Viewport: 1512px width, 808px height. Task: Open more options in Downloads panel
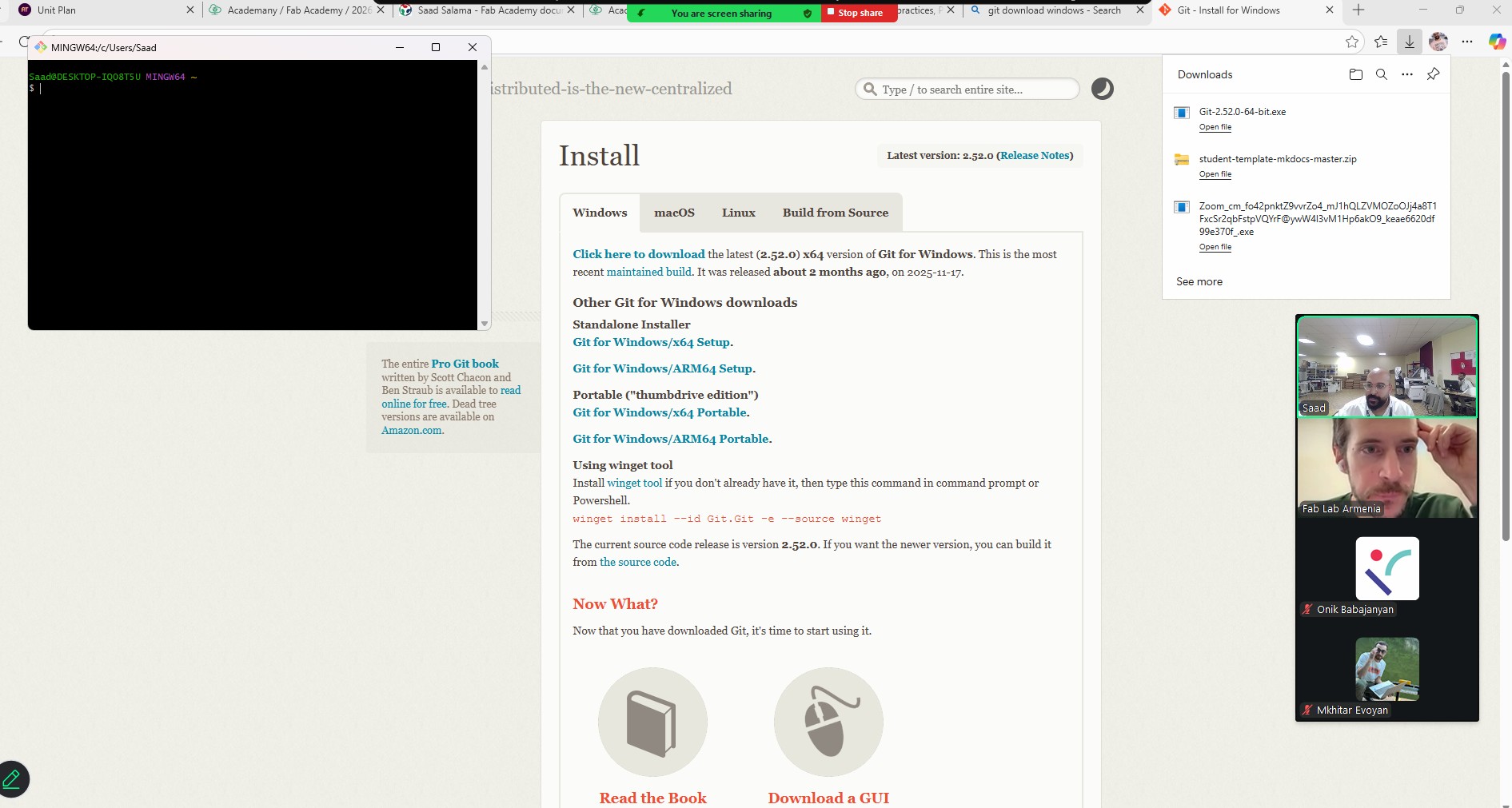[x=1407, y=74]
